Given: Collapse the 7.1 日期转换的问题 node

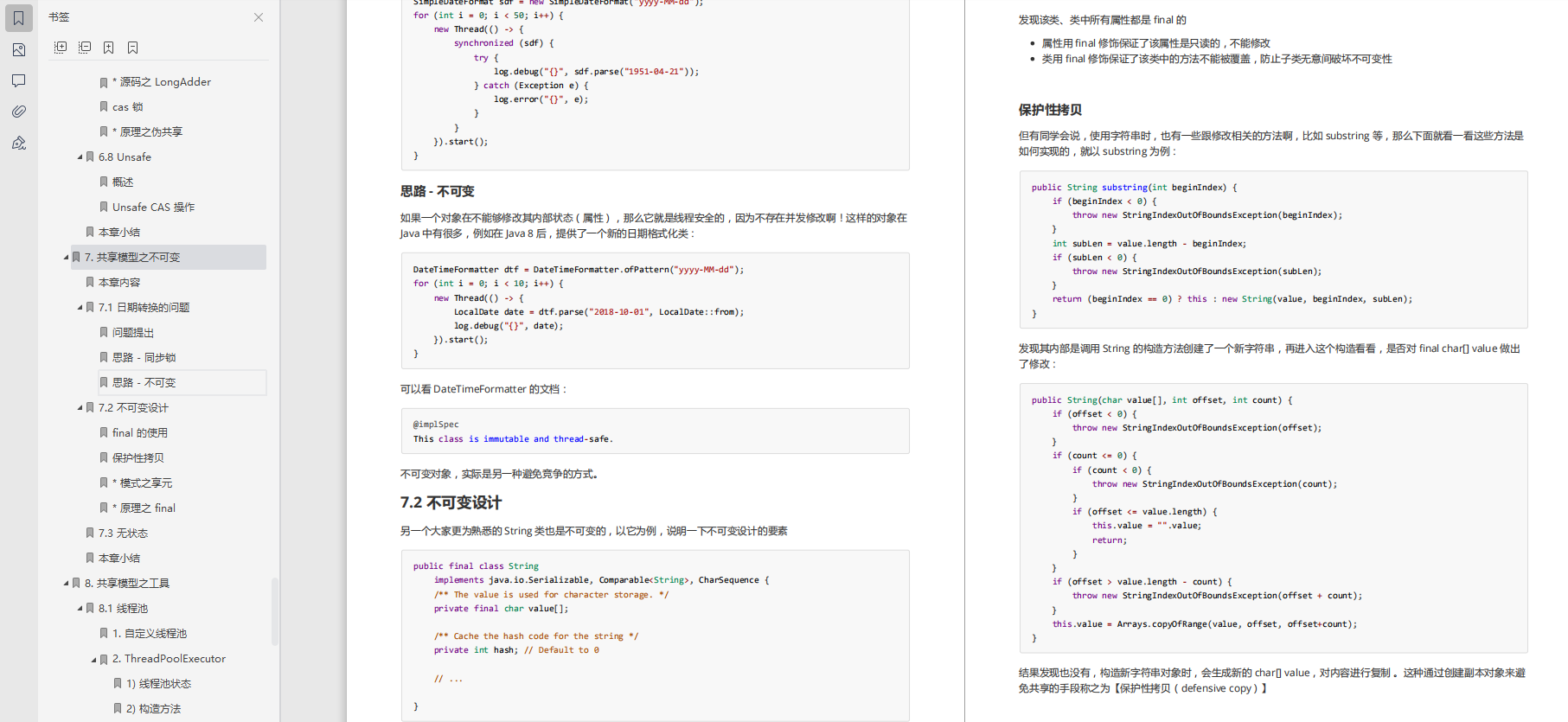Looking at the screenshot, I should click(x=80, y=308).
